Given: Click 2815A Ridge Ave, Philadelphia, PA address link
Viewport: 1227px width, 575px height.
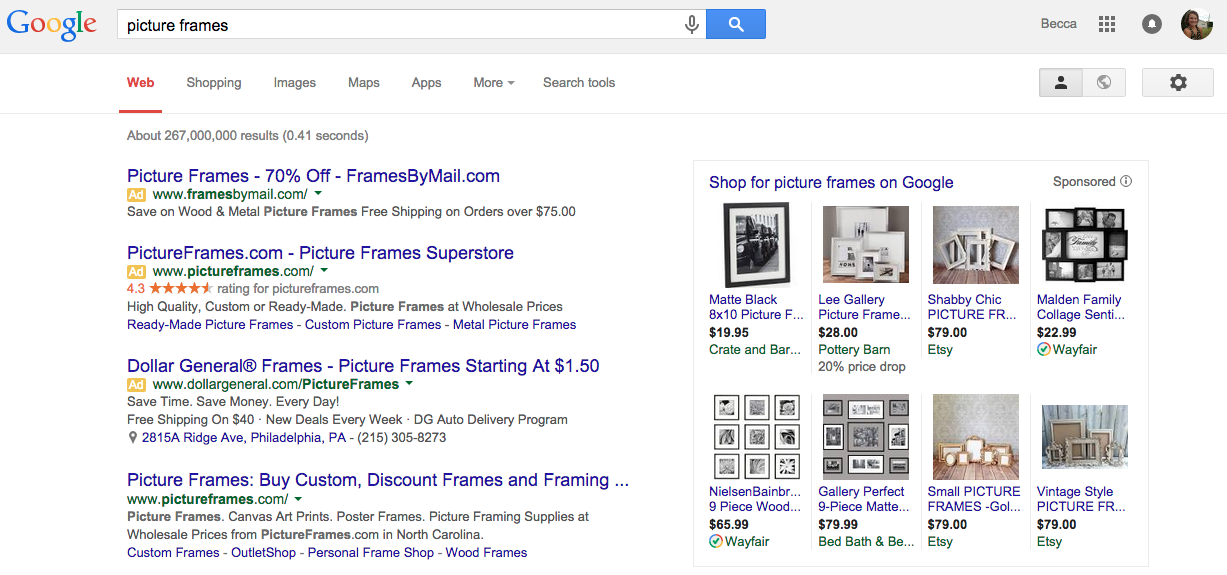Looking at the screenshot, I should tap(244, 438).
